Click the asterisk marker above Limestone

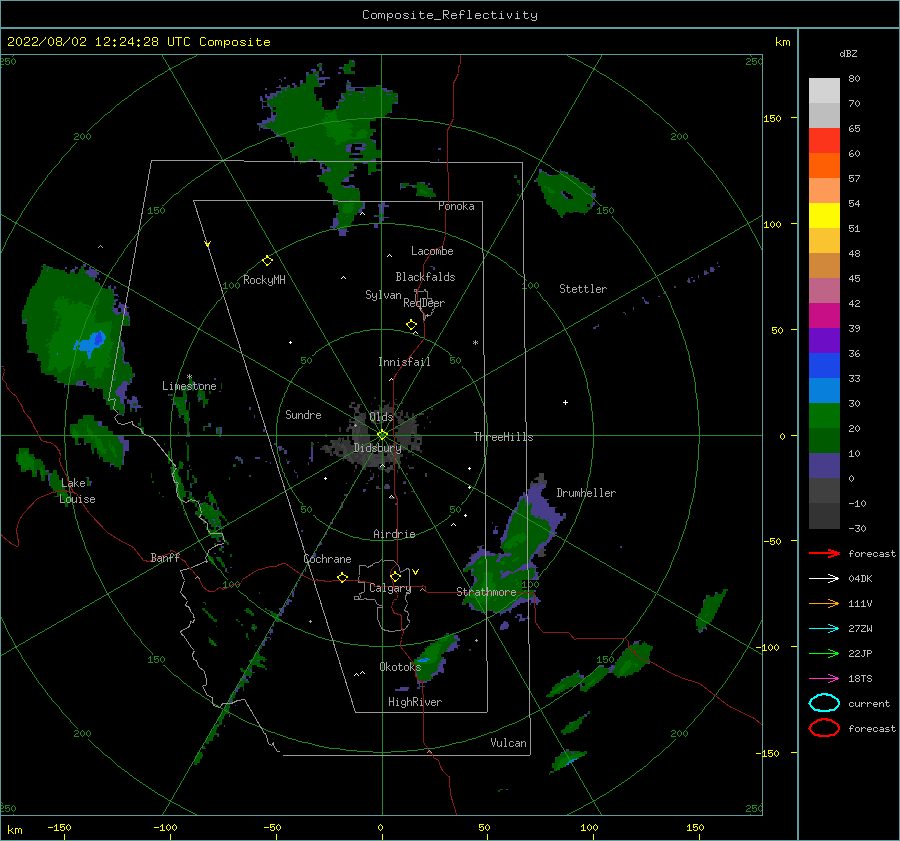point(189,377)
